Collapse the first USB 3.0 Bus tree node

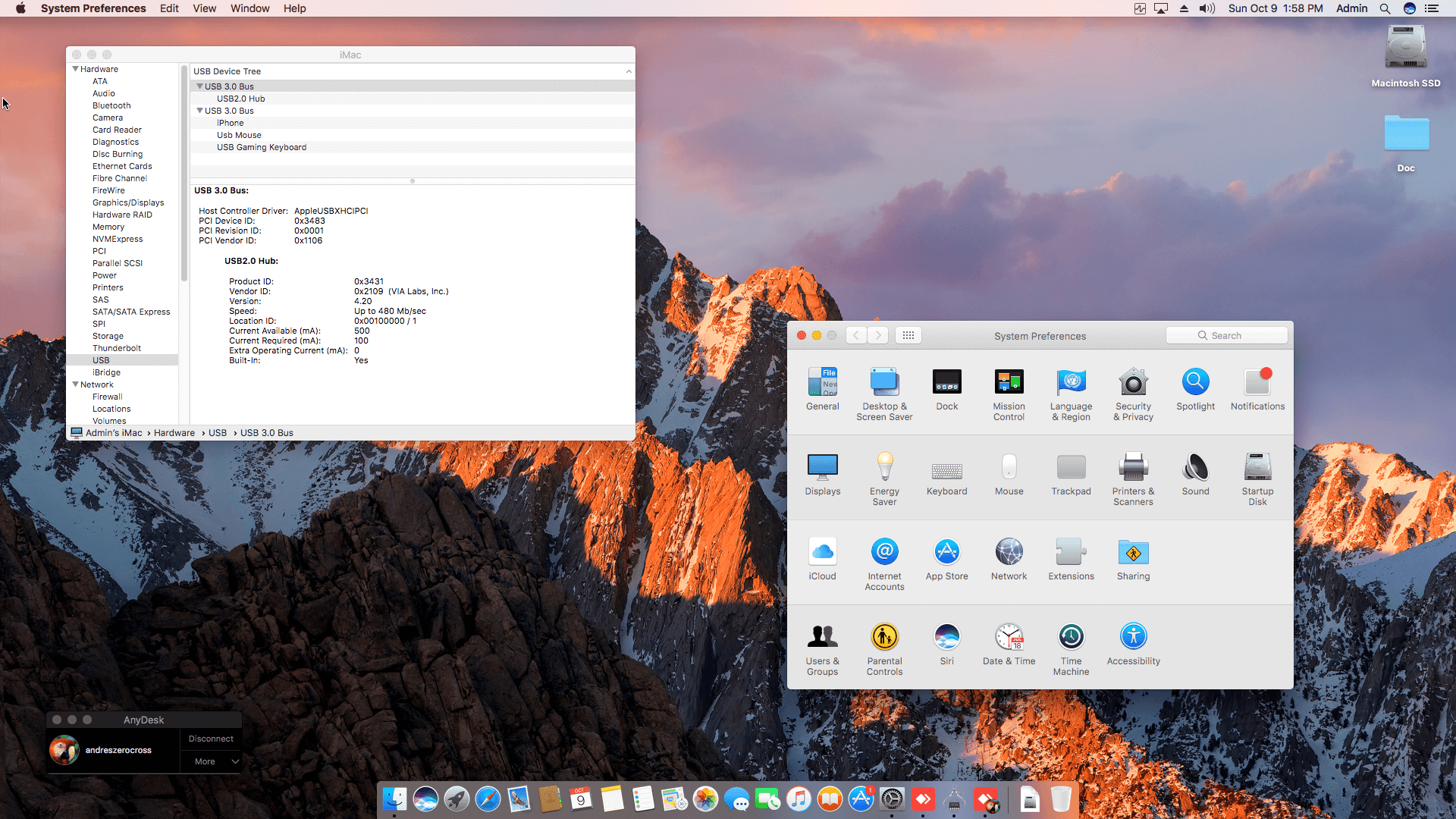(200, 86)
